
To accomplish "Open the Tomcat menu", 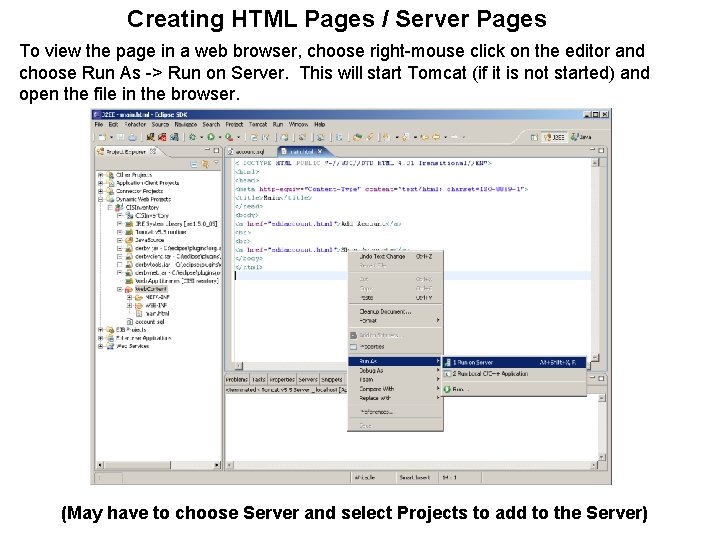I will [258, 124].
